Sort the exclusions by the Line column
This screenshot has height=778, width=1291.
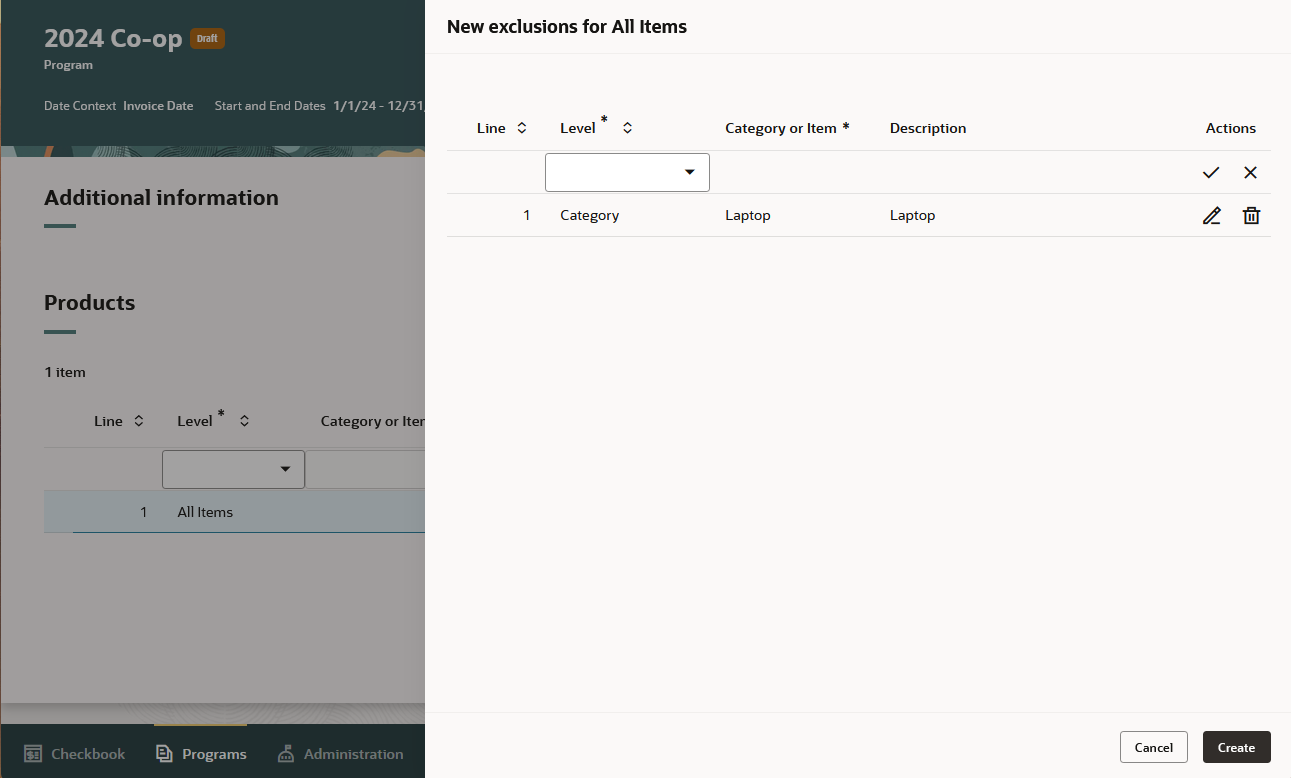click(x=521, y=127)
